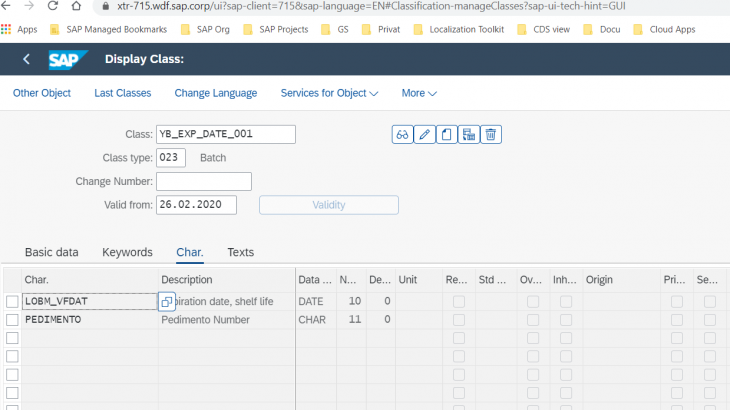Click the Other Object button

click(41, 93)
